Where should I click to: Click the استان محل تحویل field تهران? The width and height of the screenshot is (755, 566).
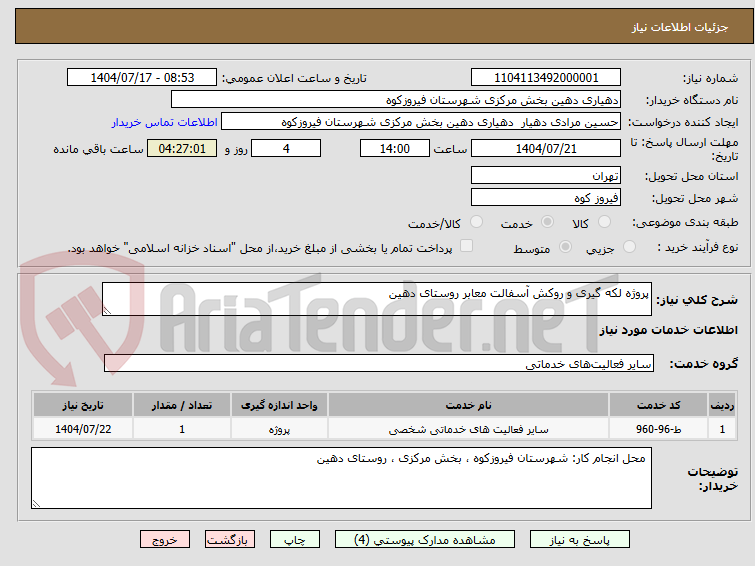(546, 175)
